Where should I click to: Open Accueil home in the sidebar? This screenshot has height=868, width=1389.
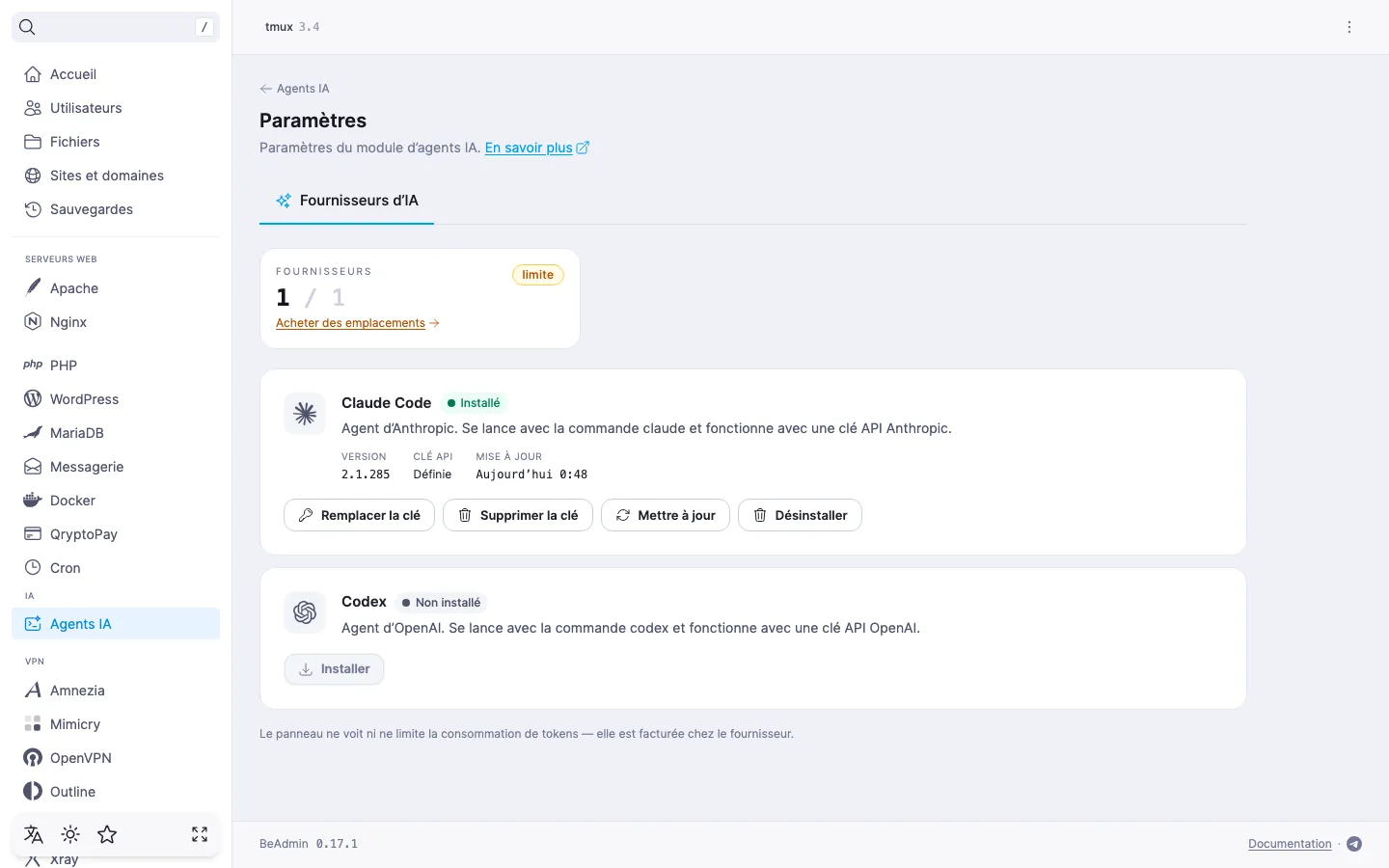click(x=116, y=74)
